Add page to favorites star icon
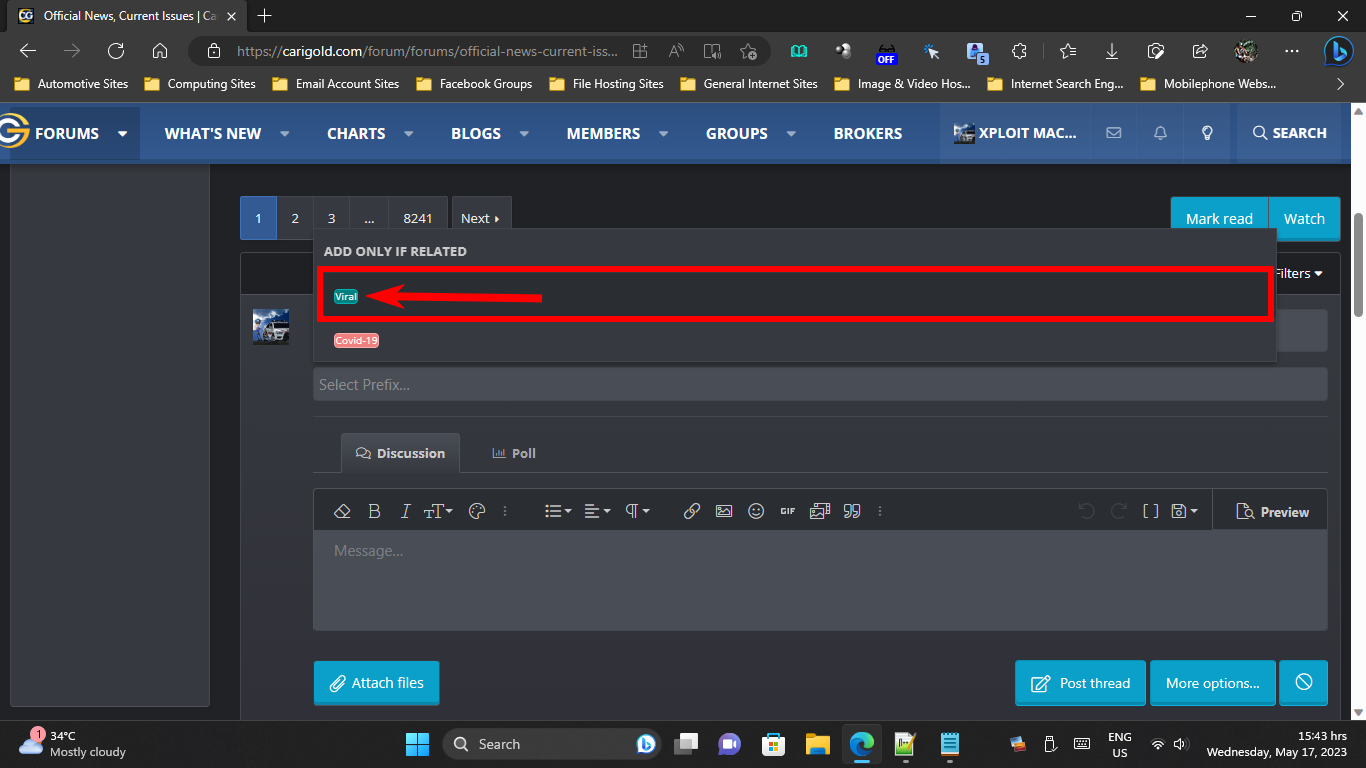 pyautogui.click(x=748, y=51)
